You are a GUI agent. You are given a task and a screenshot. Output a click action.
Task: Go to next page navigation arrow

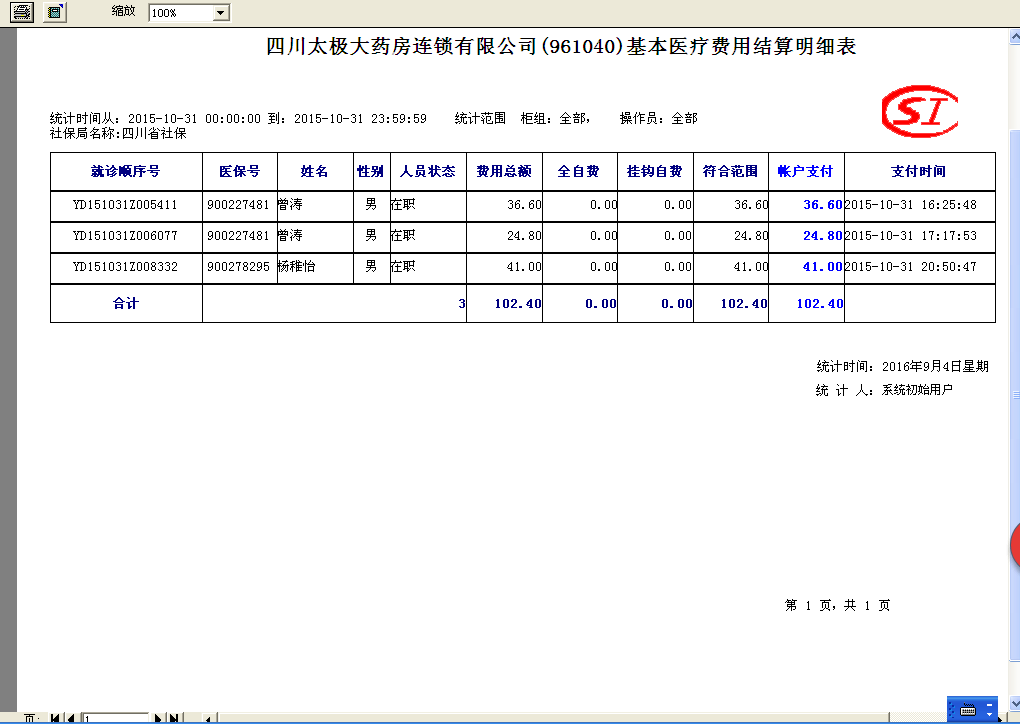coord(158,718)
